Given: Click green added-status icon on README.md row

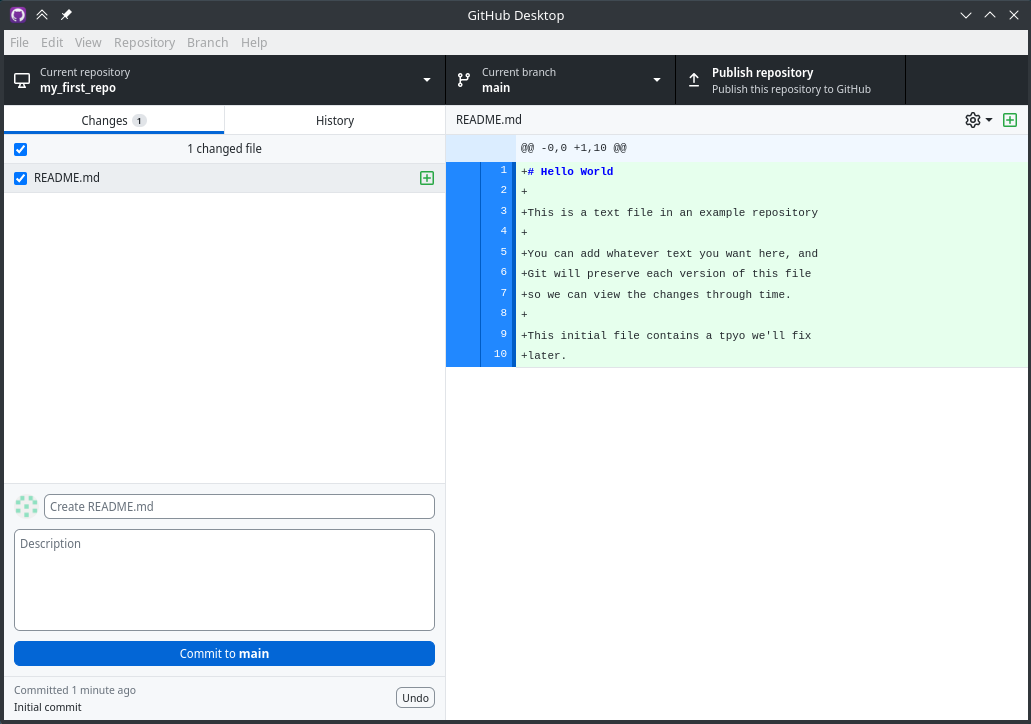Looking at the screenshot, I should point(427,178).
